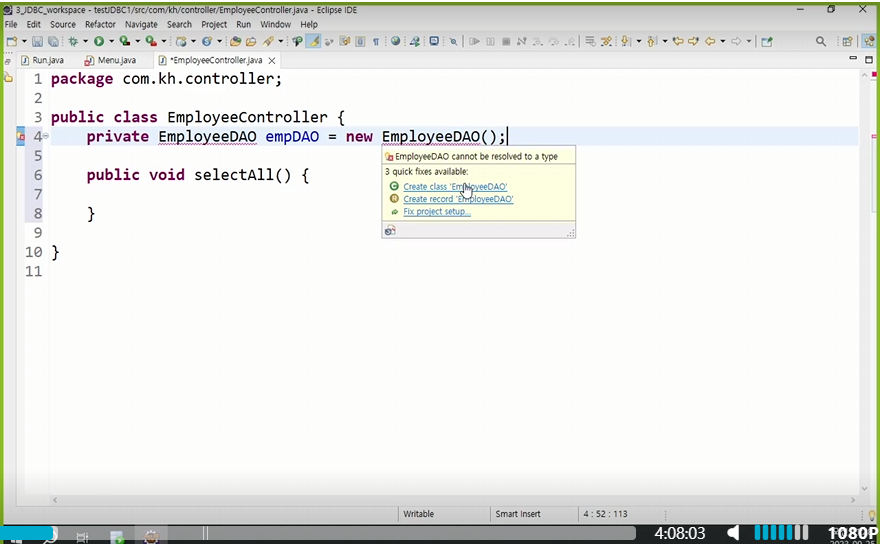This screenshot has width=880, height=544.
Task: Click the Search flashlight toolbar icon
Action: 268,41
